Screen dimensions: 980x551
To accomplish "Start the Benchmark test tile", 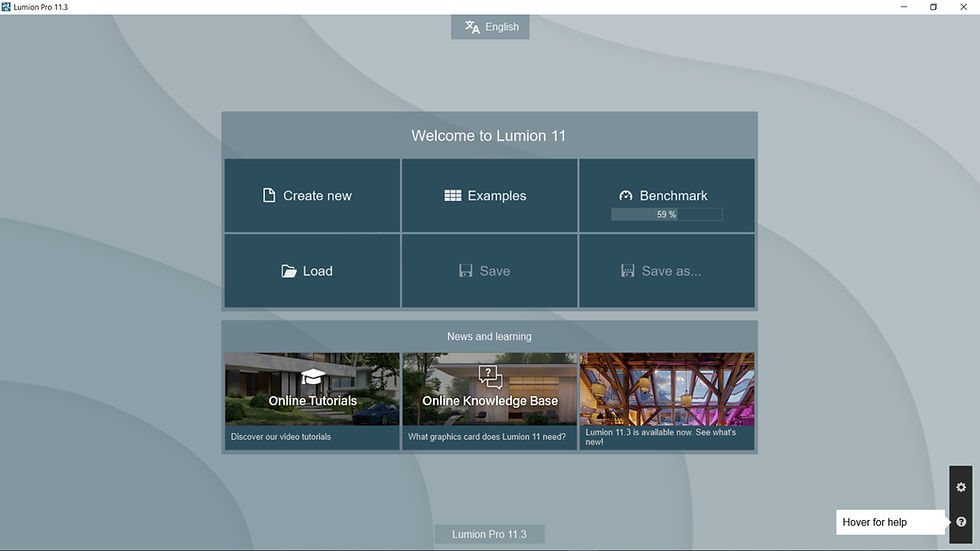I will 667,196.
